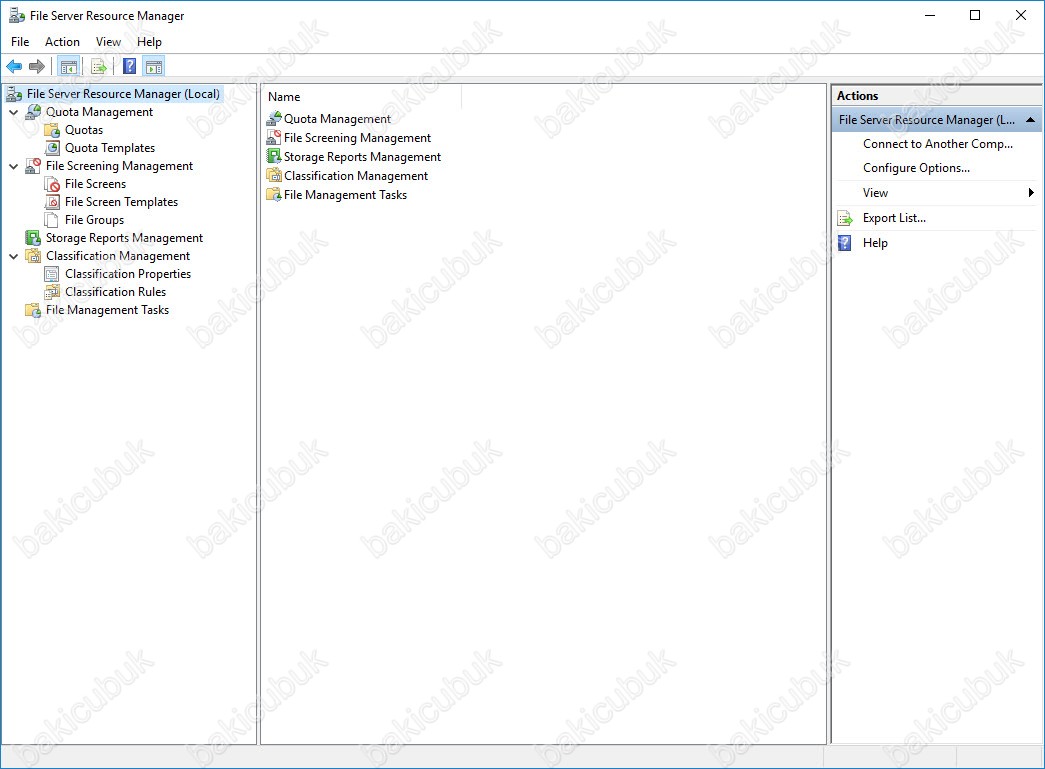Select Storage Reports Management text in Name list
Screen dimensions: 1045x769
point(363,157)
